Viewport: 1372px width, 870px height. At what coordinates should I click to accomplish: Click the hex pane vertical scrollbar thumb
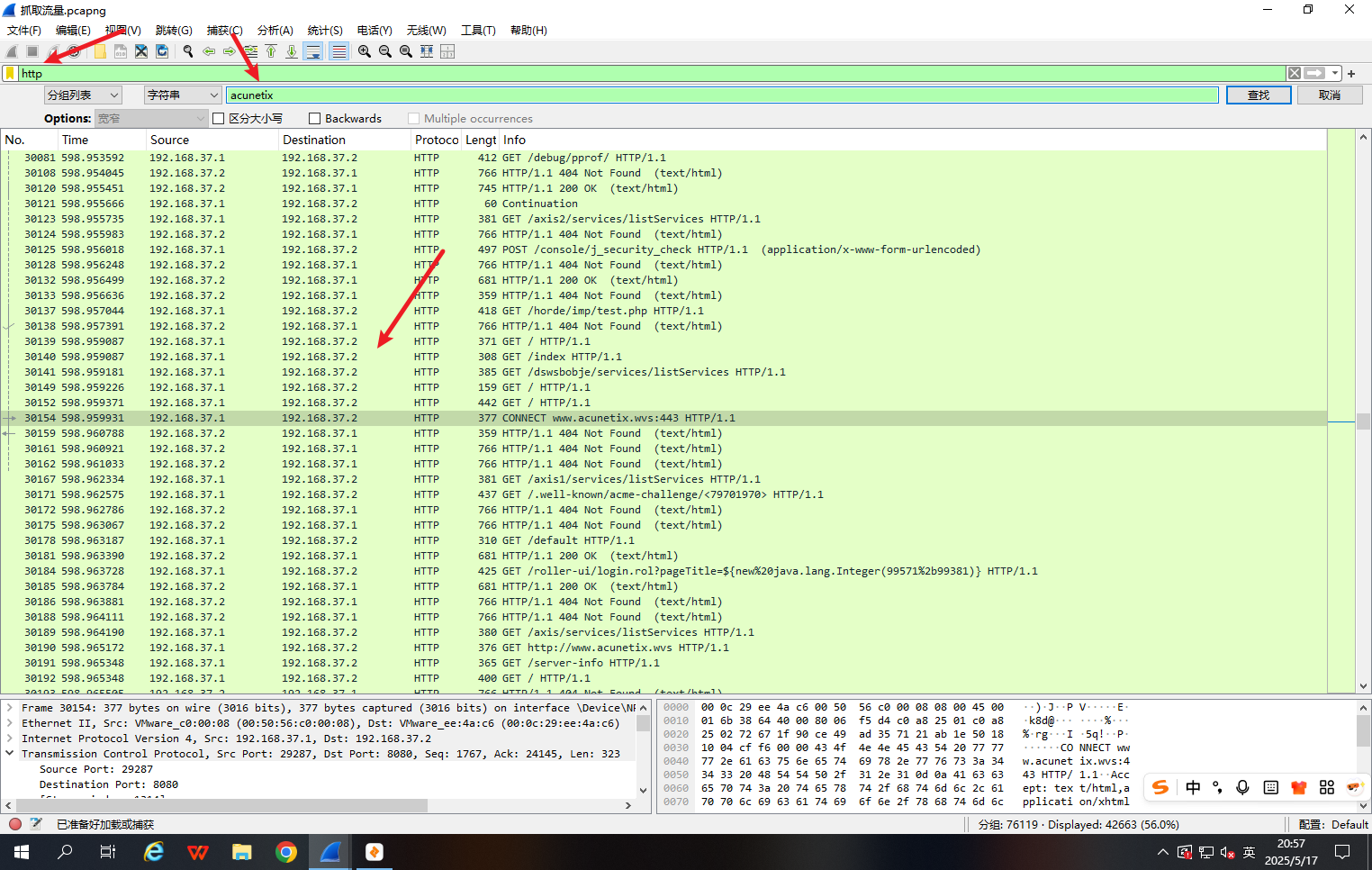coord(1363,730)
